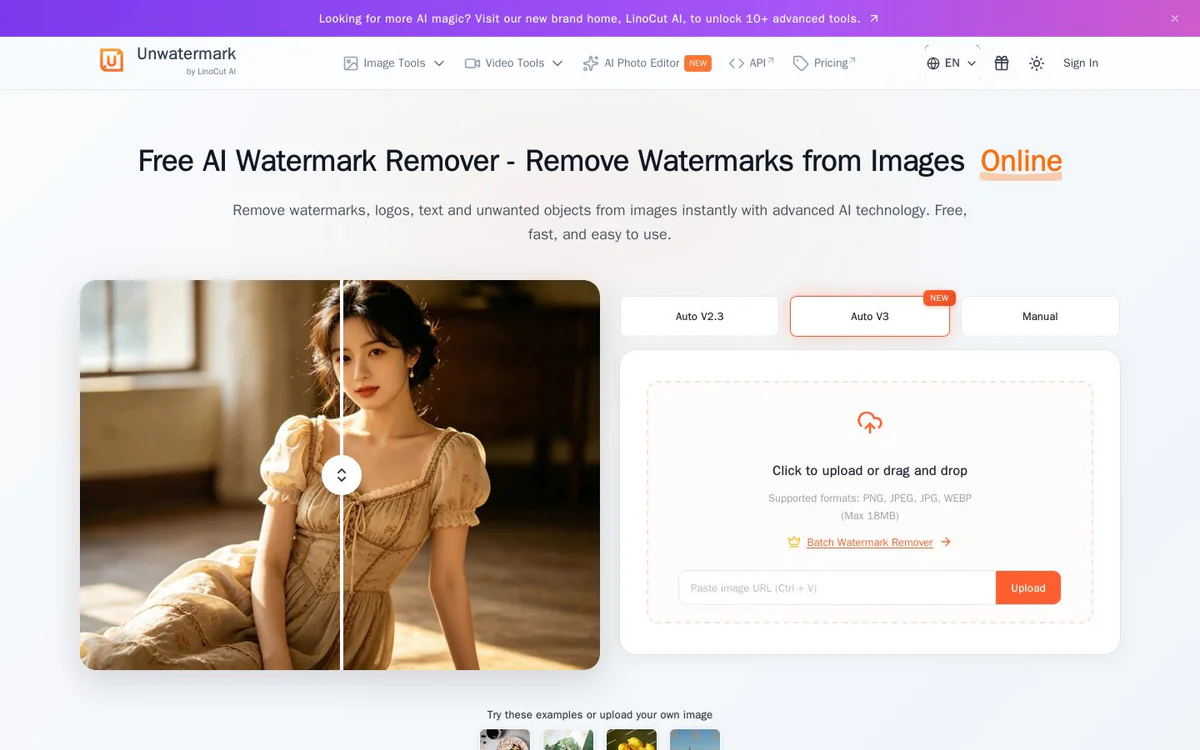Click the NEW badge on Auto V3
Image resolution: width=1200 pixels, height=750 pixels.
(939, 298)
